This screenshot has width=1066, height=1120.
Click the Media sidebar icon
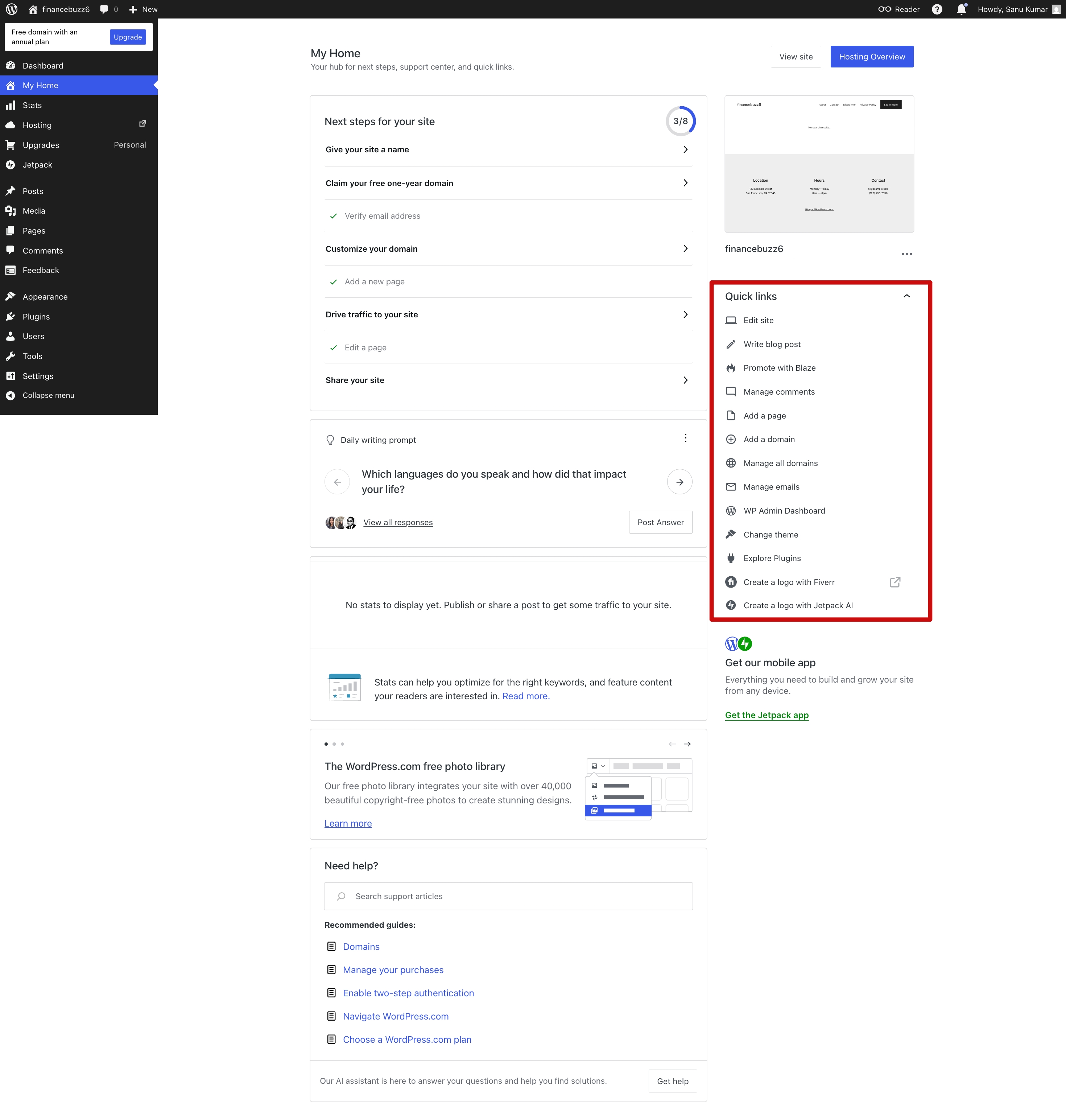pos(10,211)
